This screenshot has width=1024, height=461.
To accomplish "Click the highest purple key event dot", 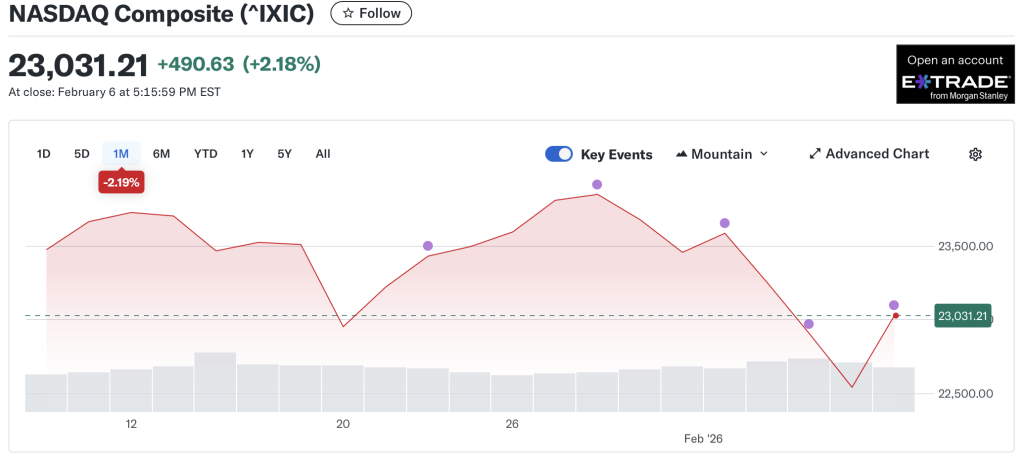I will click(597, 185).
